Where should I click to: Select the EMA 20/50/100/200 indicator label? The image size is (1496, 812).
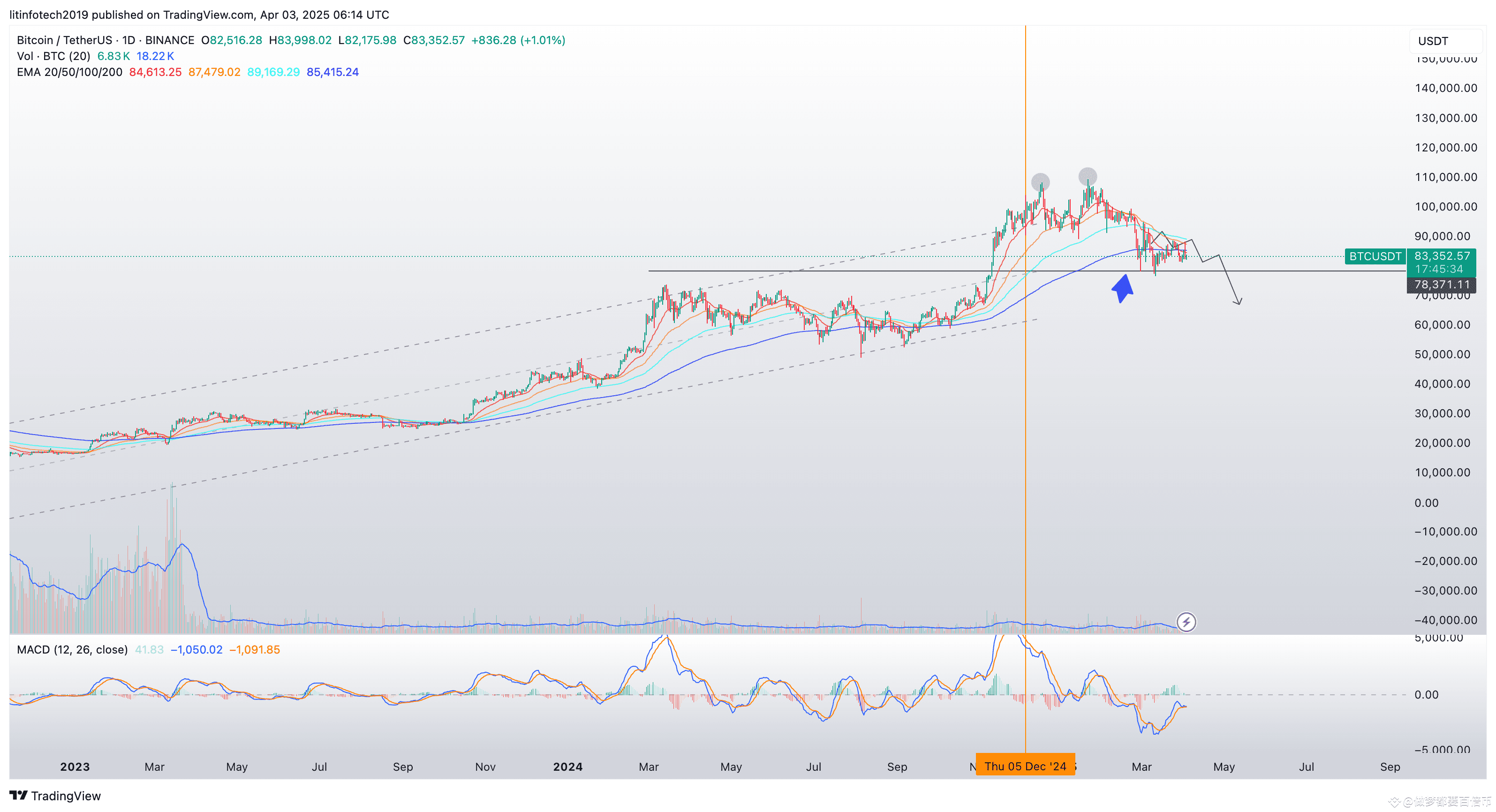70,72
